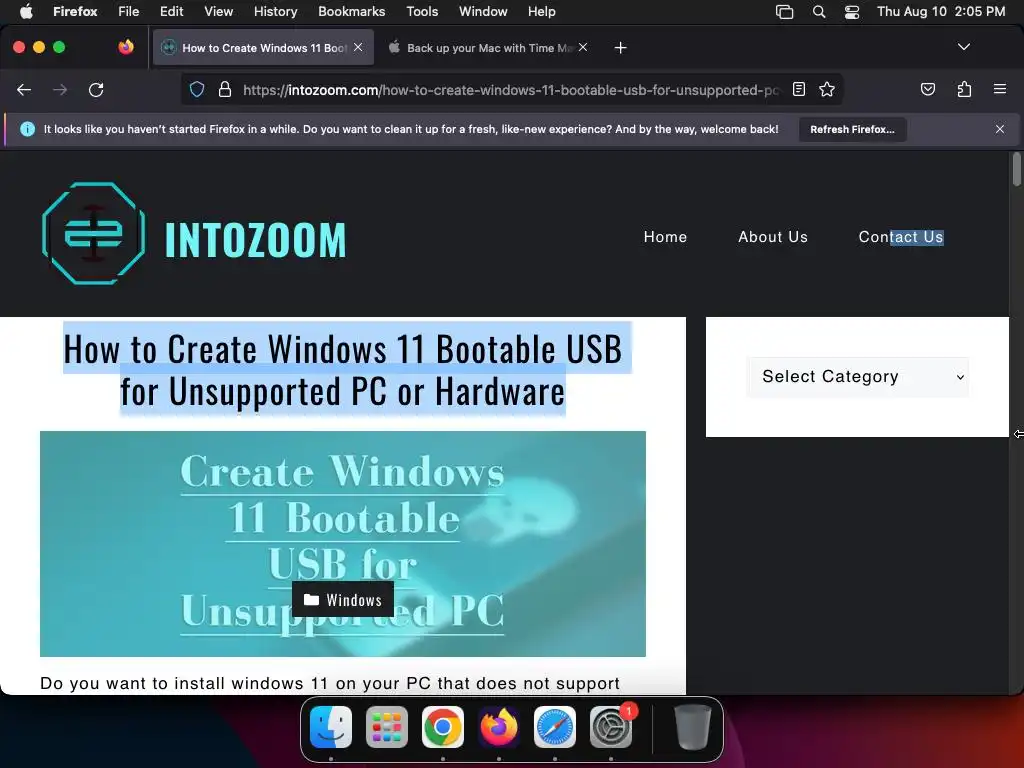This screenshot has height=768, width=1024.
Task: Open the tracking protection shield
Action: [x=197, y=89]
